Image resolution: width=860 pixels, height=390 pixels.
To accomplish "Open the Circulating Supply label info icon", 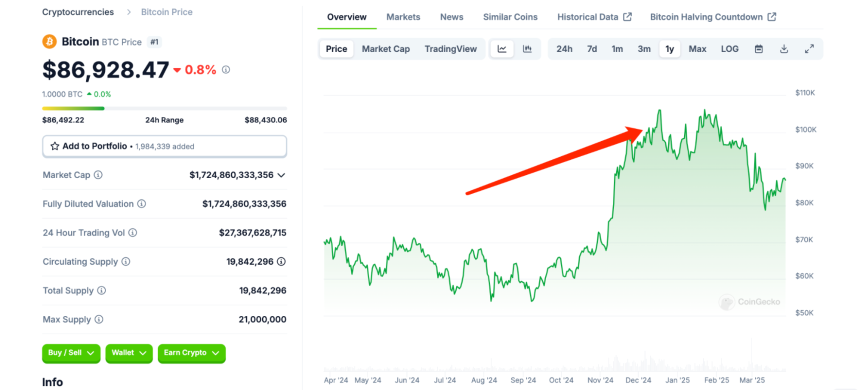I will coord(126,262).
